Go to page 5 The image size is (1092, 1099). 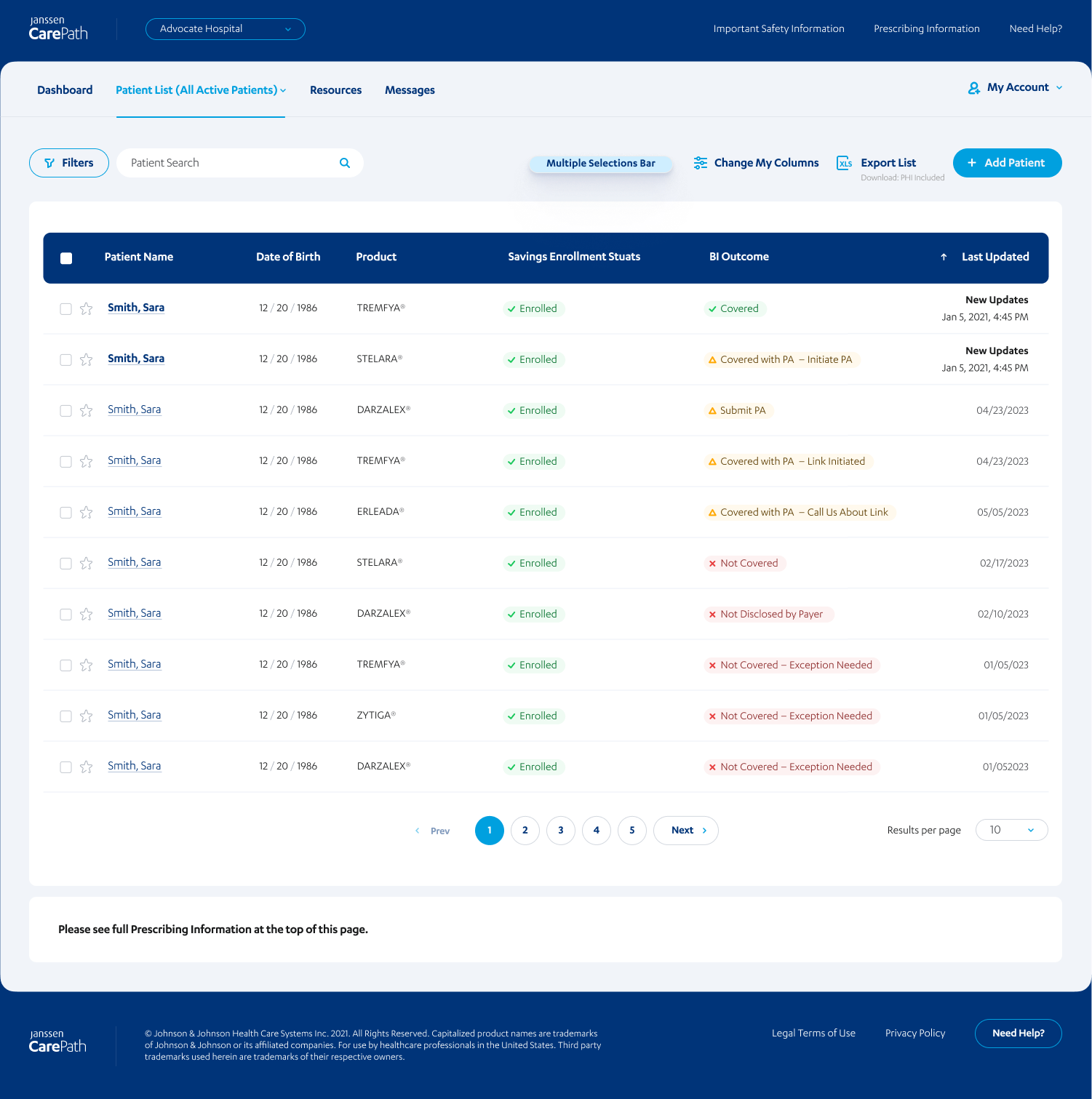[632, 831]
